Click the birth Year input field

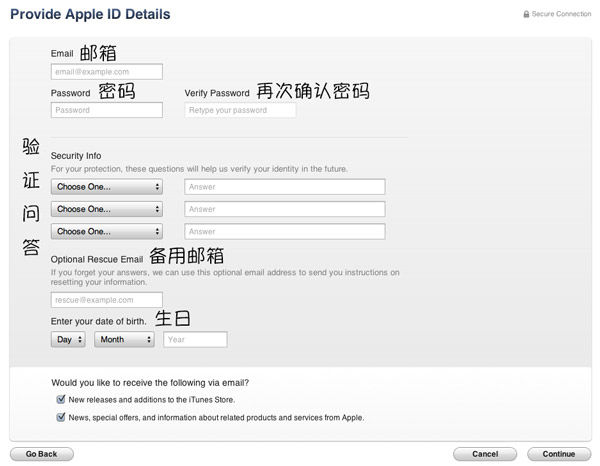[x=195, y=340]
